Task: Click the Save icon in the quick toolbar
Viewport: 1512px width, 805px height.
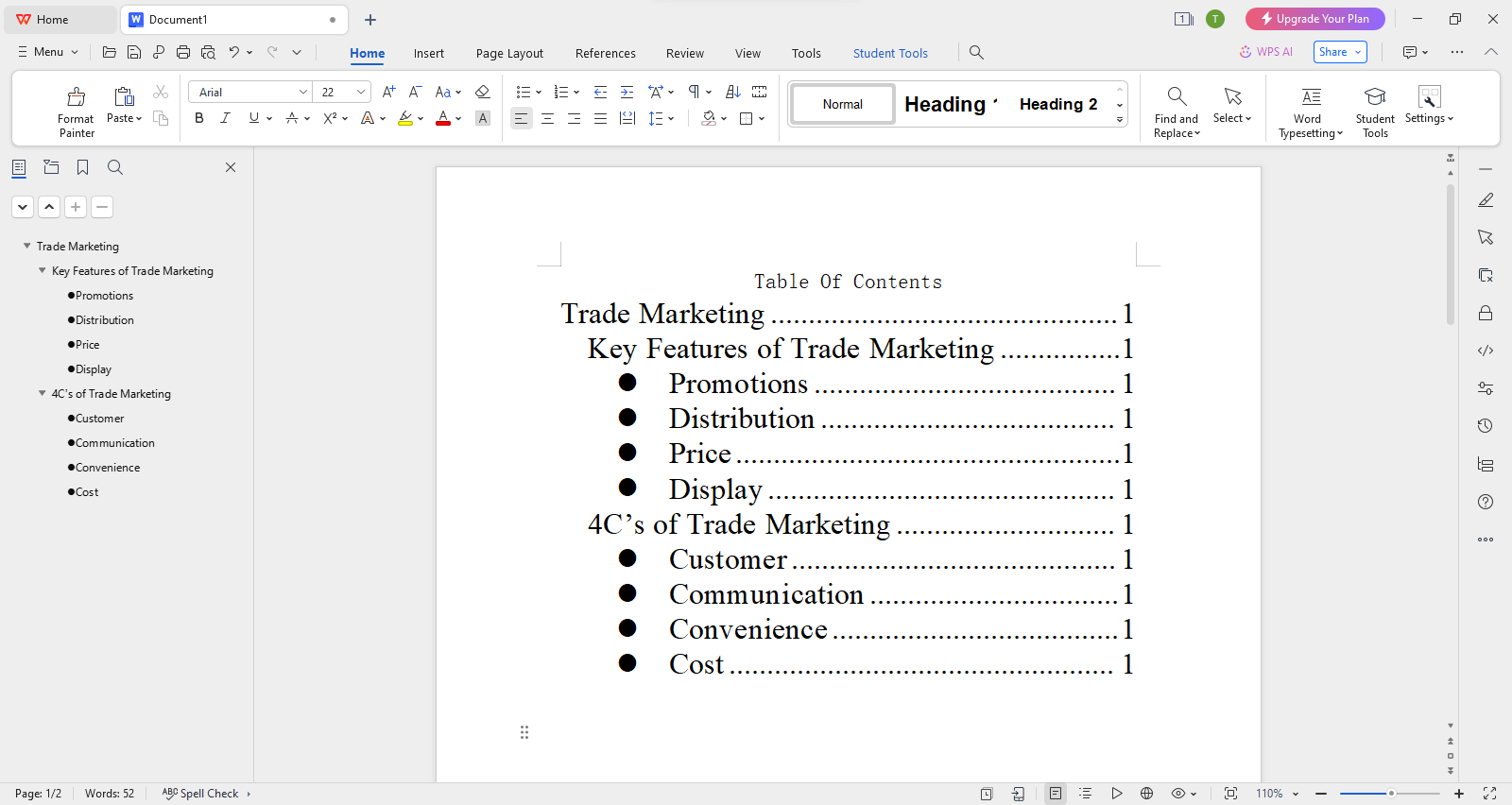Action: (x=134, y=52)
